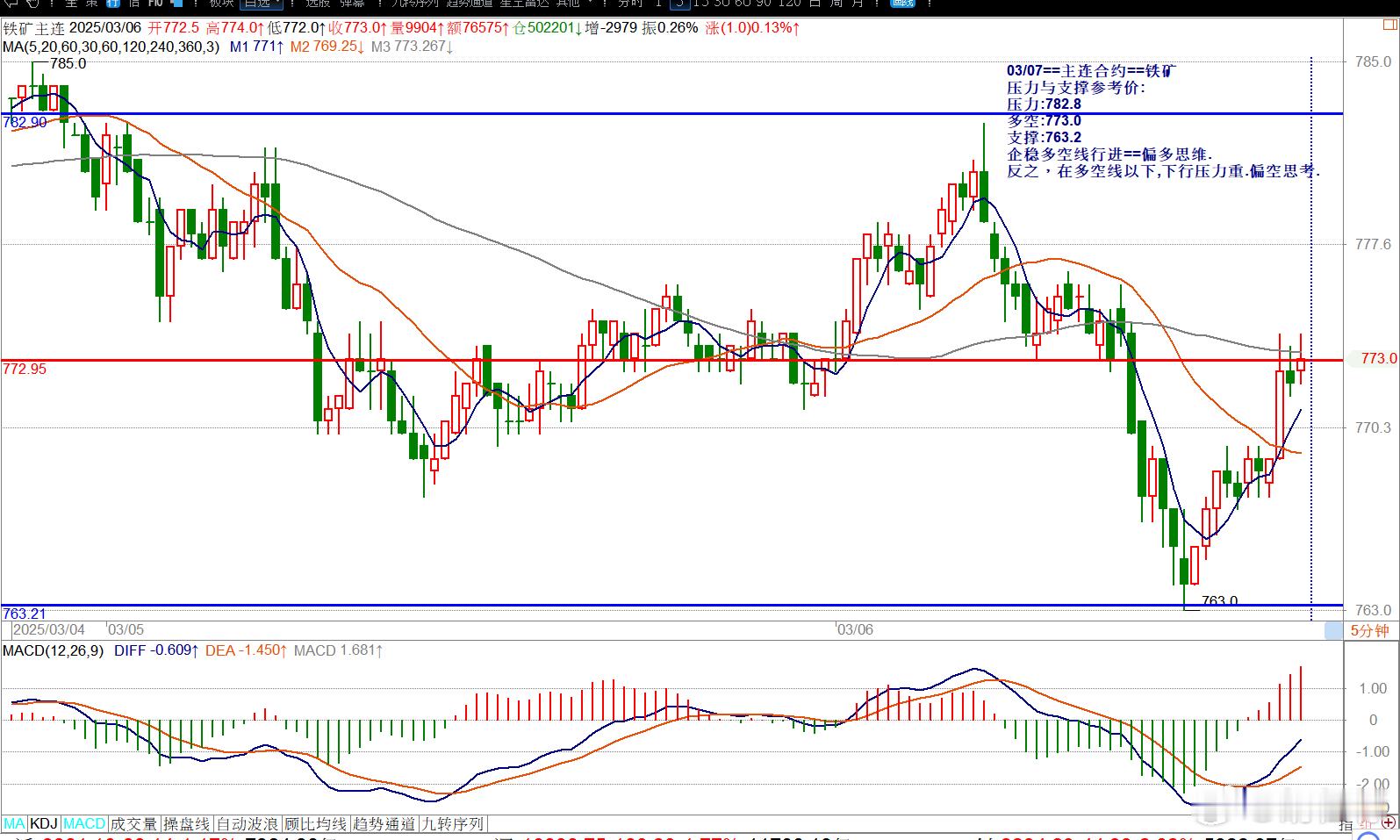Click the 5分钟 period label
1400x840 pixels.
coord(1369,630)
